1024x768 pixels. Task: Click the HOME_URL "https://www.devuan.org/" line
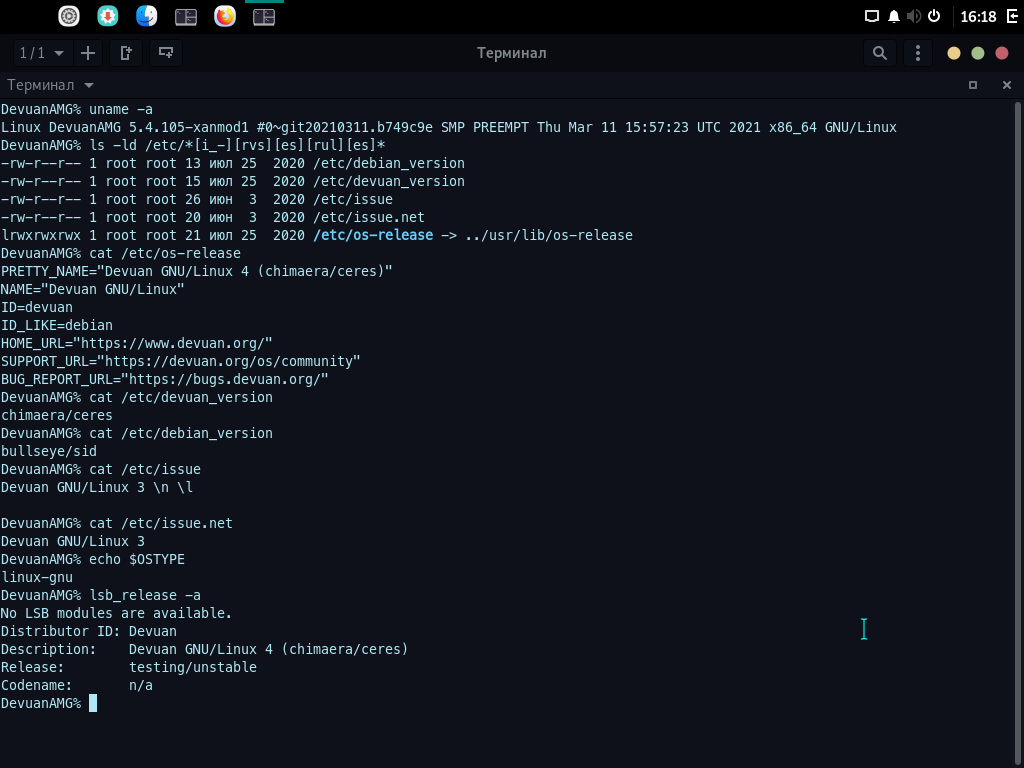[136, 344]
